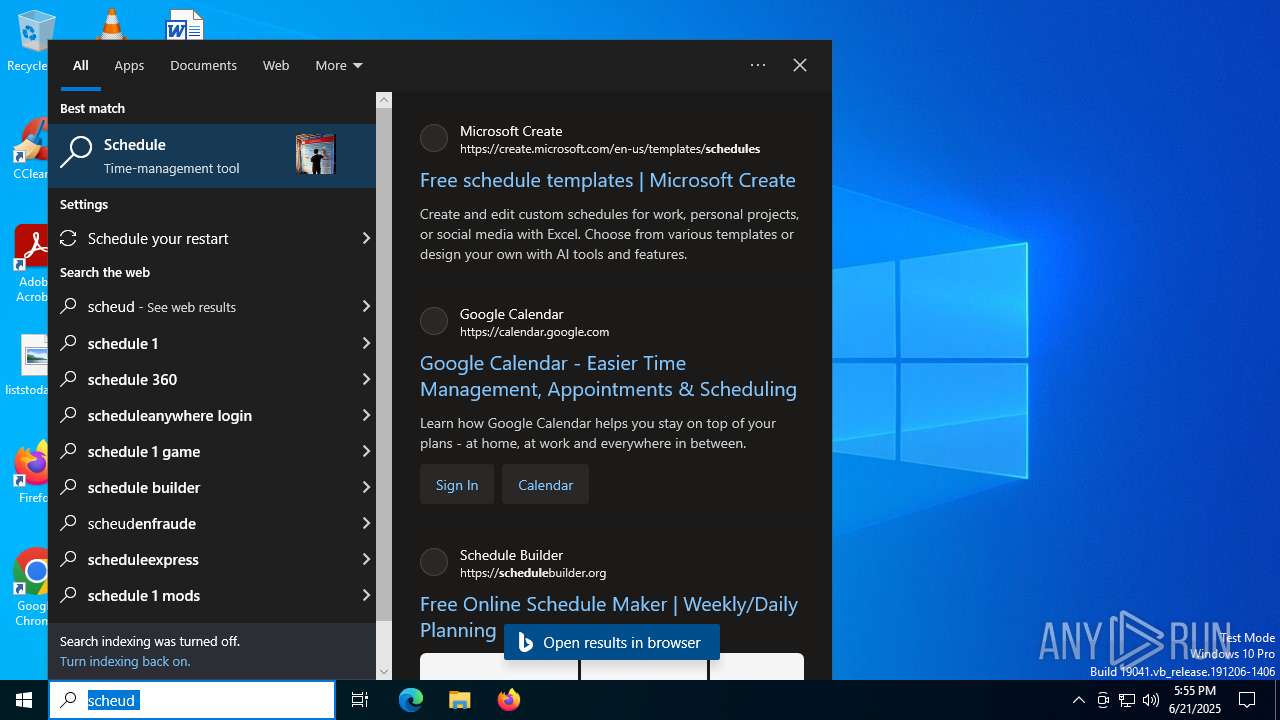Click the Calendar button
This screenshot has width=1280, height=720.
(x=545, y=484)
